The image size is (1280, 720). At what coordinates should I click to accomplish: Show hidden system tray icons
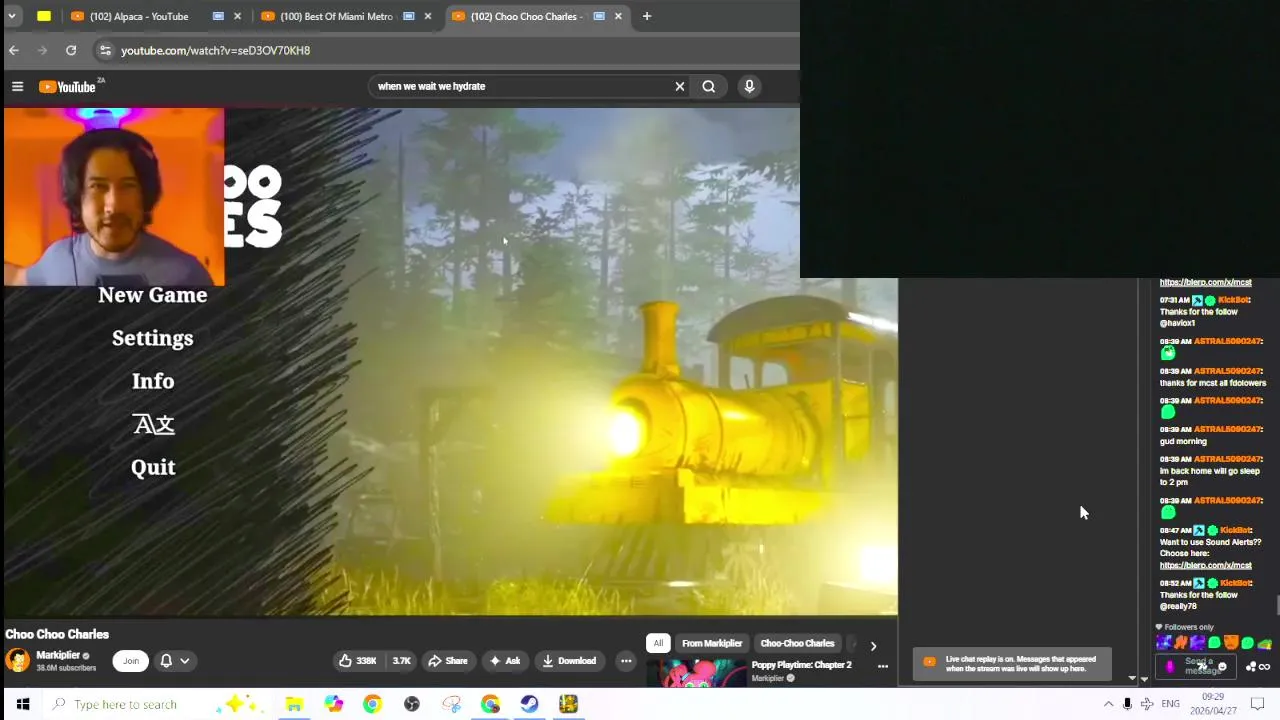click(1108, 704)
